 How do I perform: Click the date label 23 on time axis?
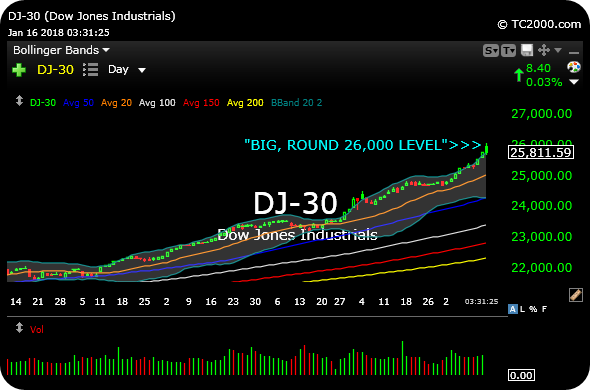[233, 302]
